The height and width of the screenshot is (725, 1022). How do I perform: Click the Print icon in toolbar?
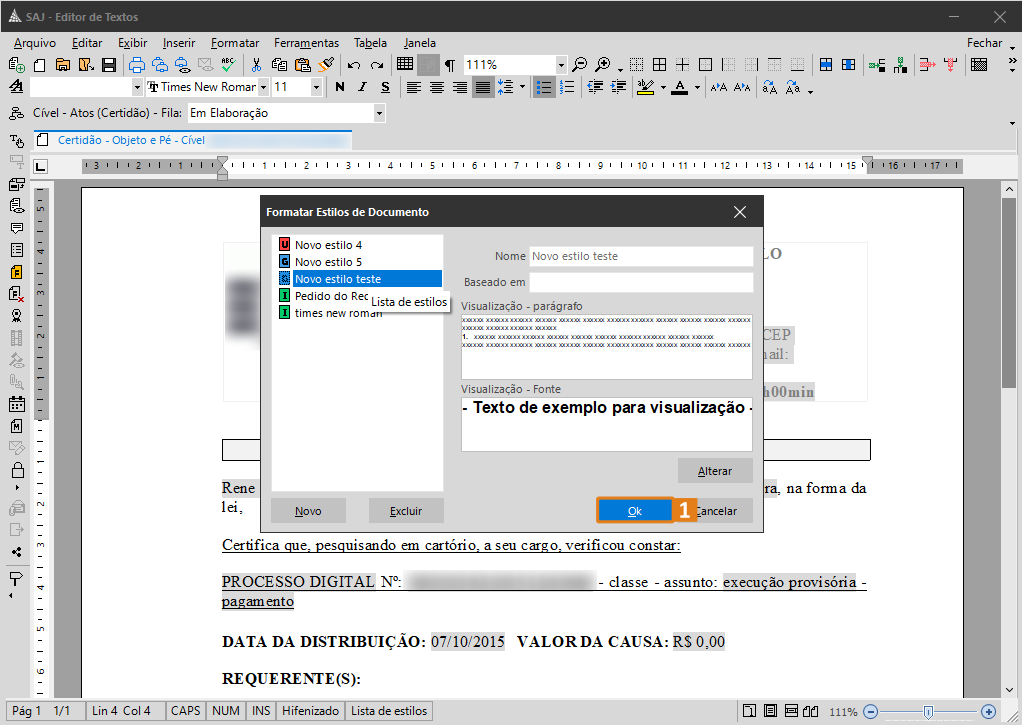136,65
